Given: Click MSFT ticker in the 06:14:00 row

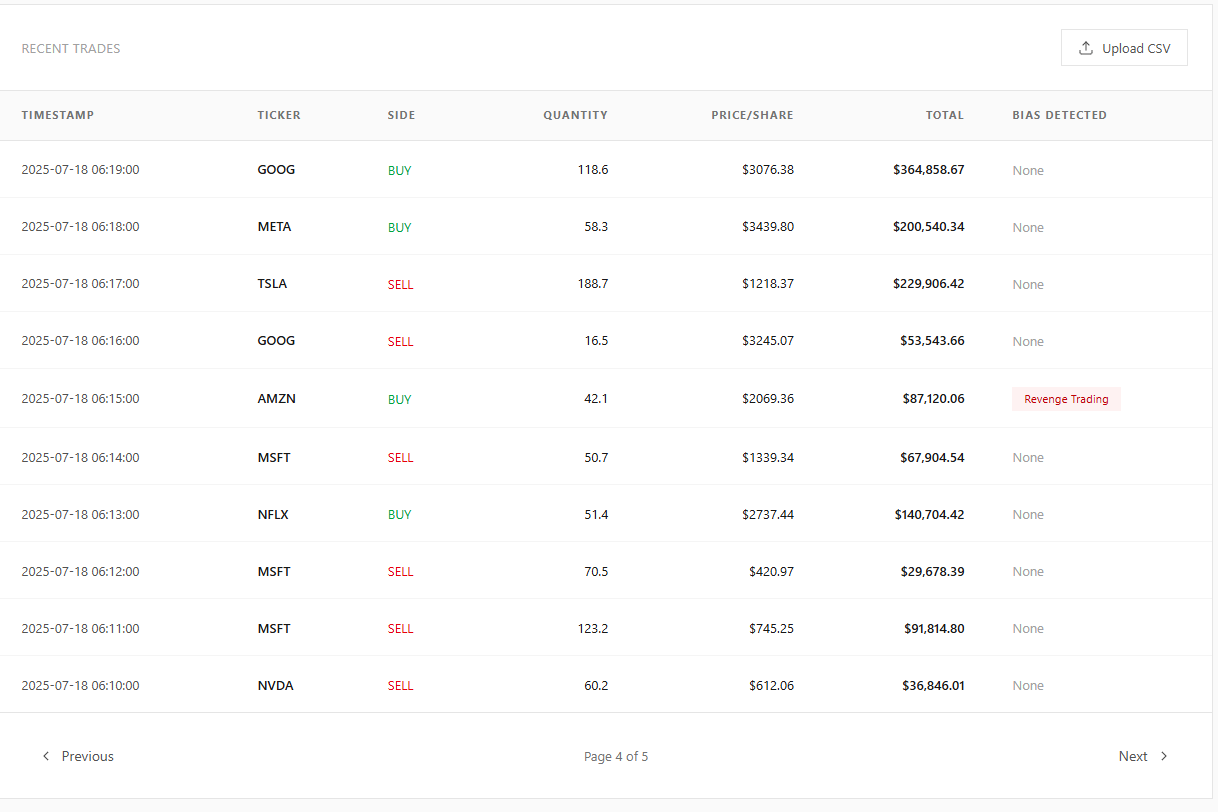Looking at the screenshot, I should tap(274, 458).
